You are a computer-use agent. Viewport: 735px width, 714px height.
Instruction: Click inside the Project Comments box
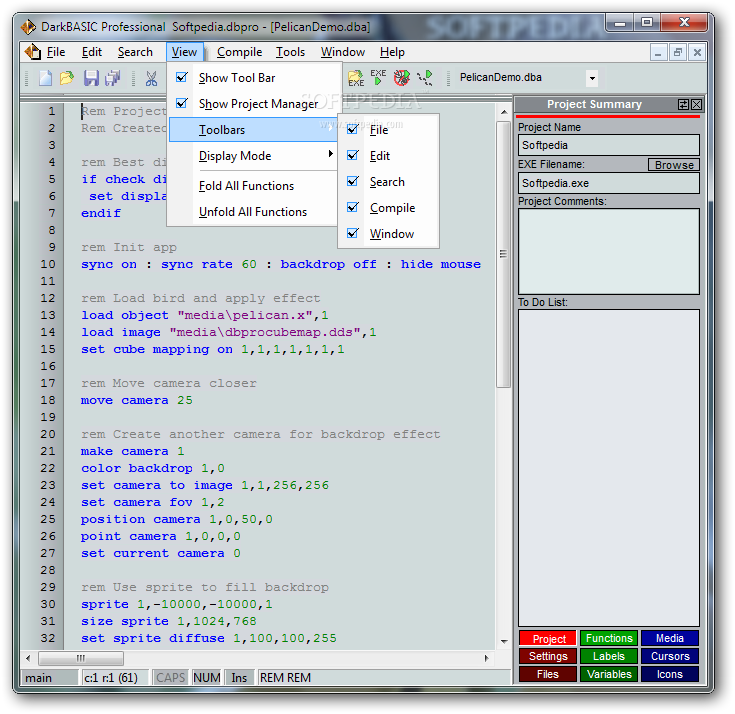click(x=608, y=252)
